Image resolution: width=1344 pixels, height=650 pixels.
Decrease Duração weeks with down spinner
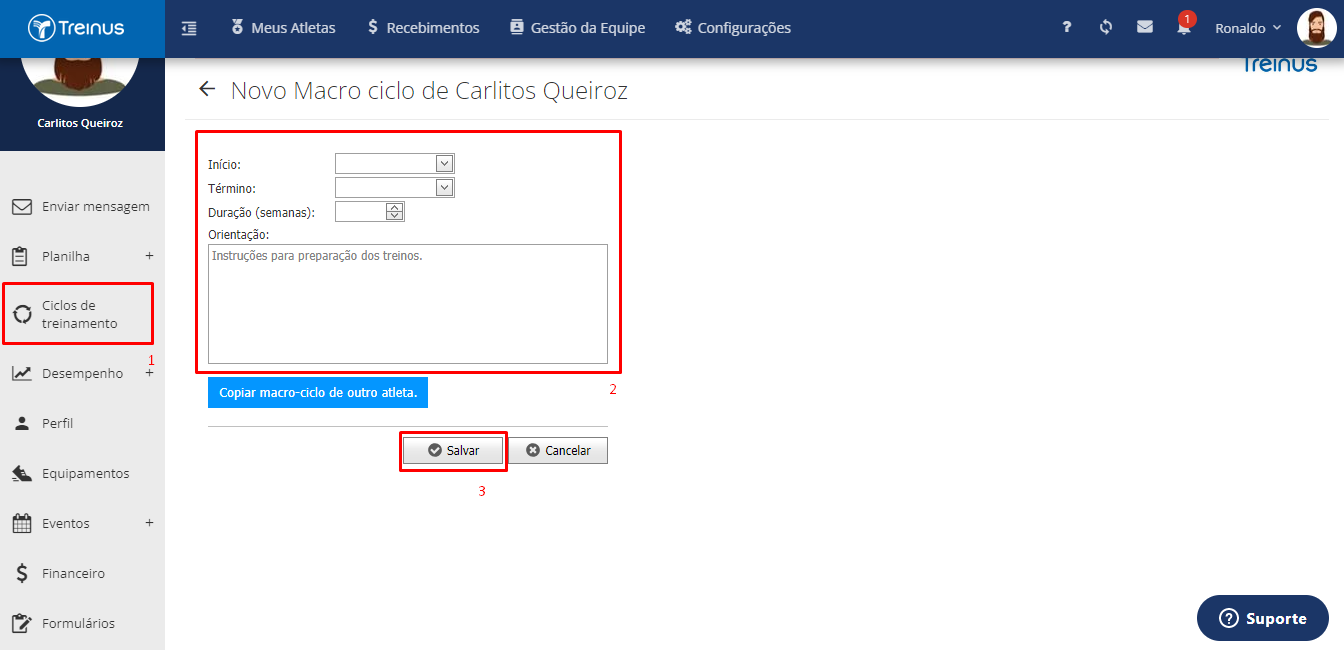395,216
